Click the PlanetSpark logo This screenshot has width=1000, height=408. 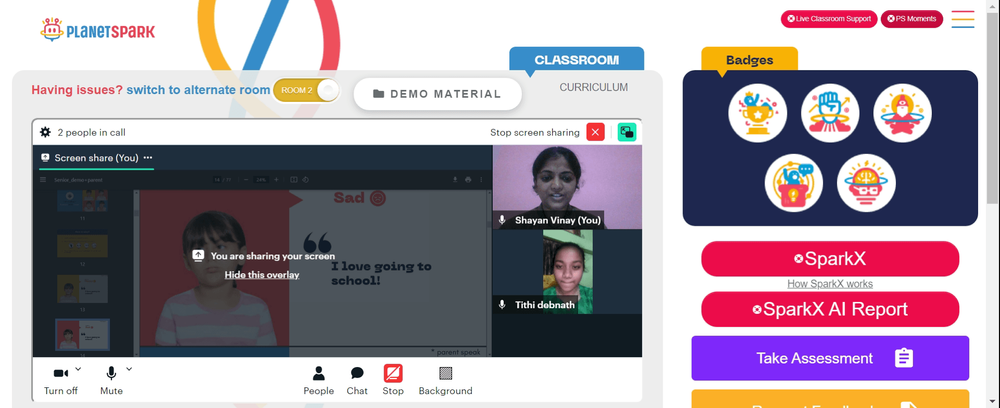[x=98, y=30]
